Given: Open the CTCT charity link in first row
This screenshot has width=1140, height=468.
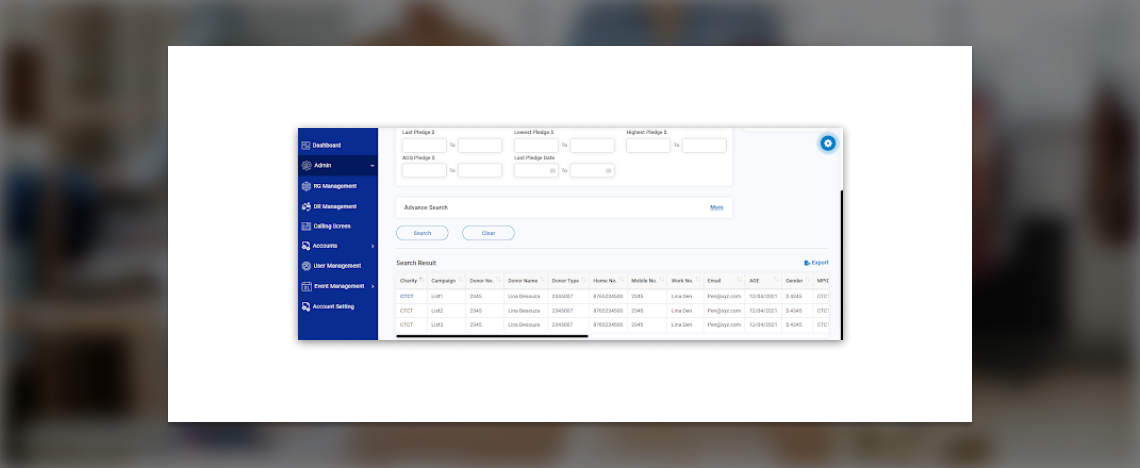Looking at the screenshot, I should point(407,296).
